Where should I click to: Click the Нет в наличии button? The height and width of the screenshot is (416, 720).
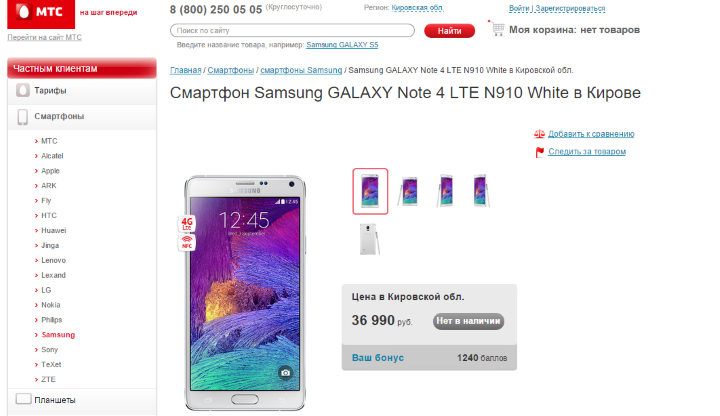click(468, 321)
